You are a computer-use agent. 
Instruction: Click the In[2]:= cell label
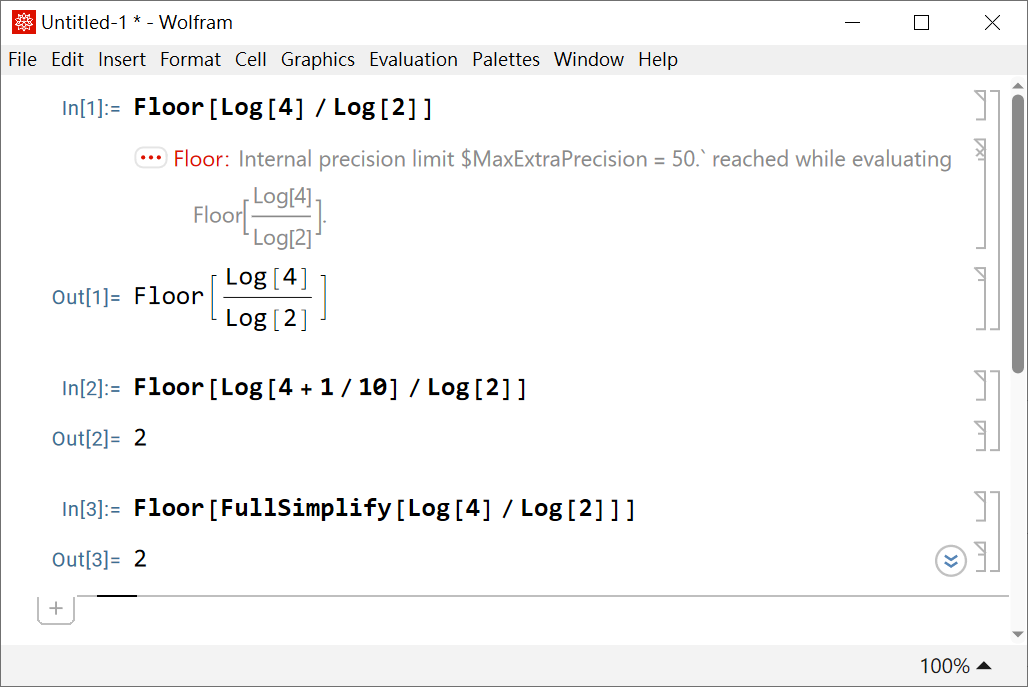[91, 388]
